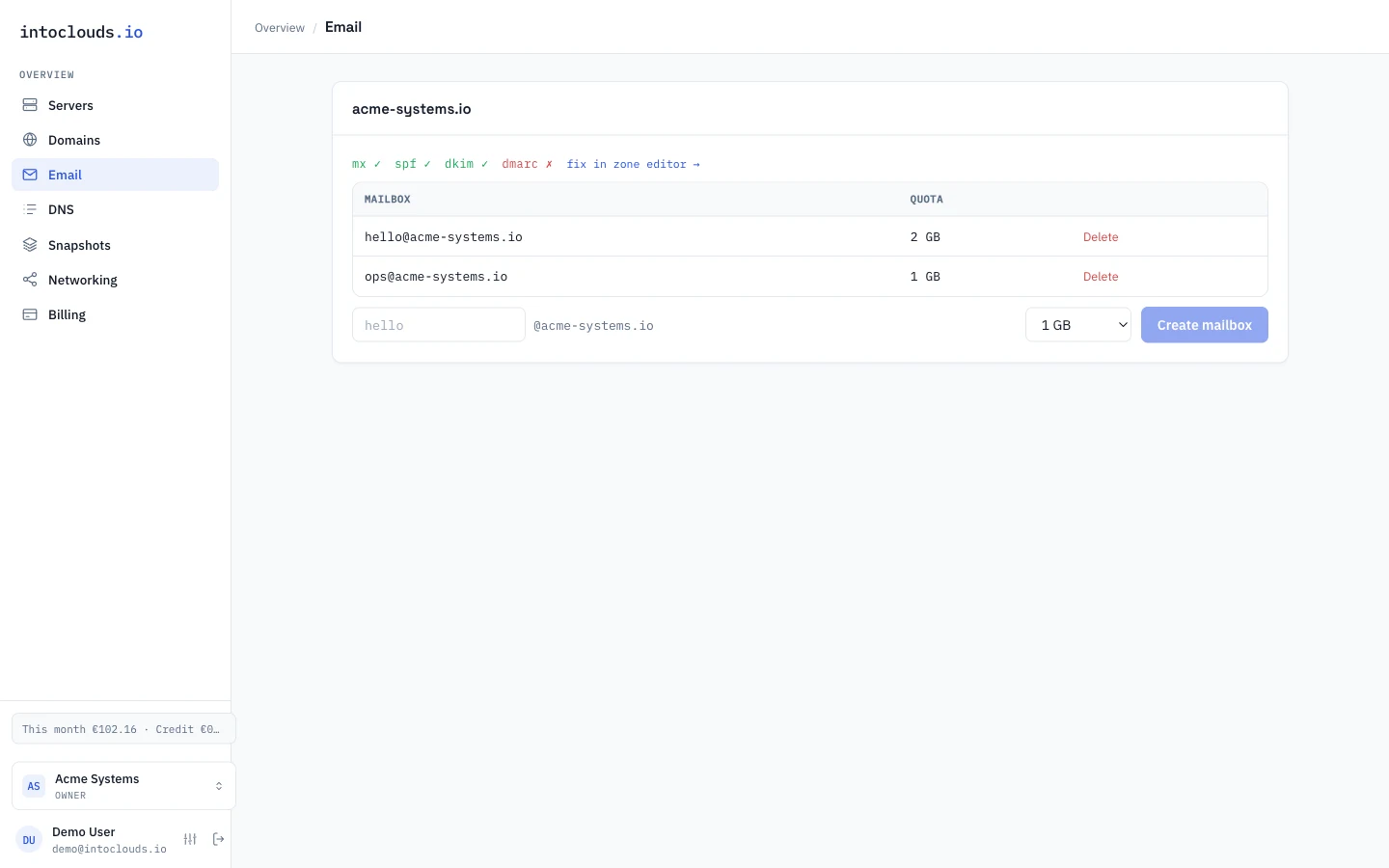Click the Create mailbox button

pos(1205,325)
